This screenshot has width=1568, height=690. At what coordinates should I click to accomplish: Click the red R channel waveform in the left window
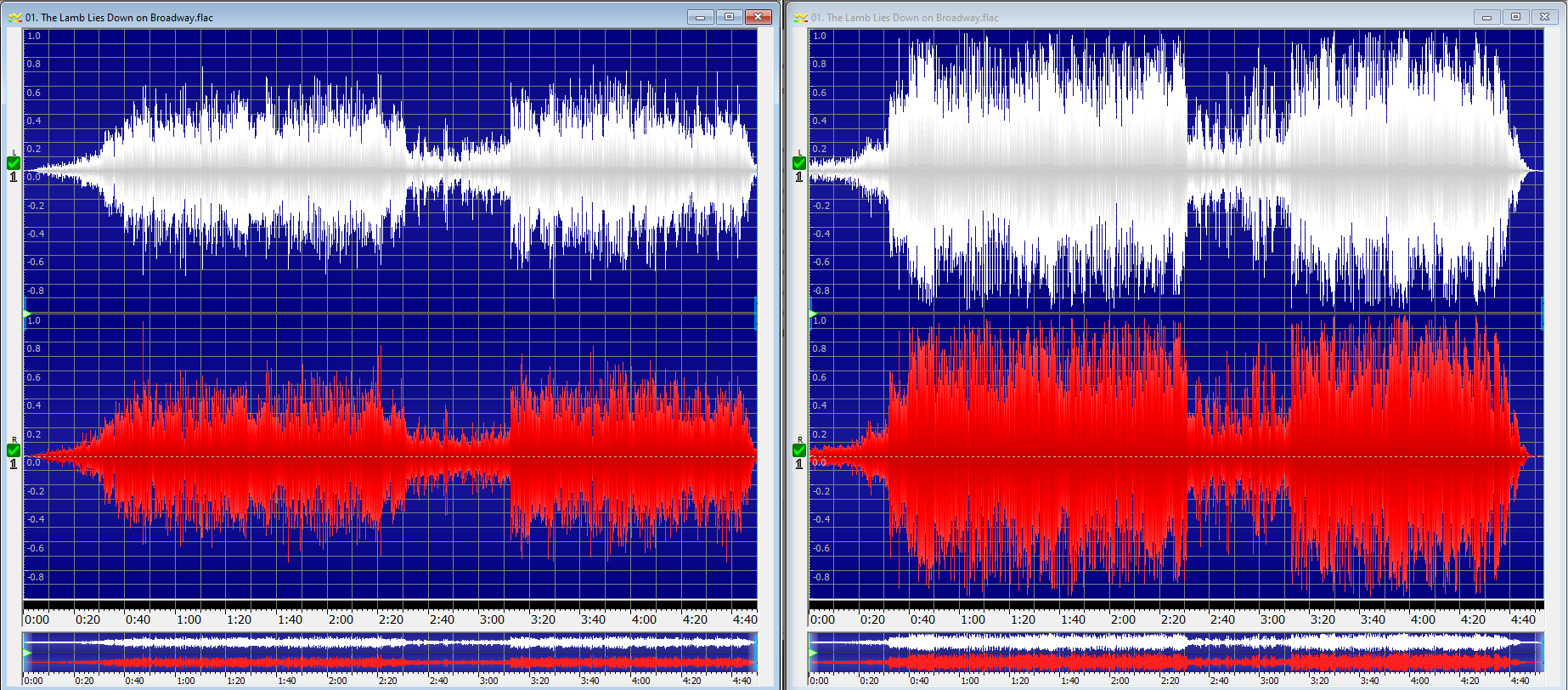[391, 457]
